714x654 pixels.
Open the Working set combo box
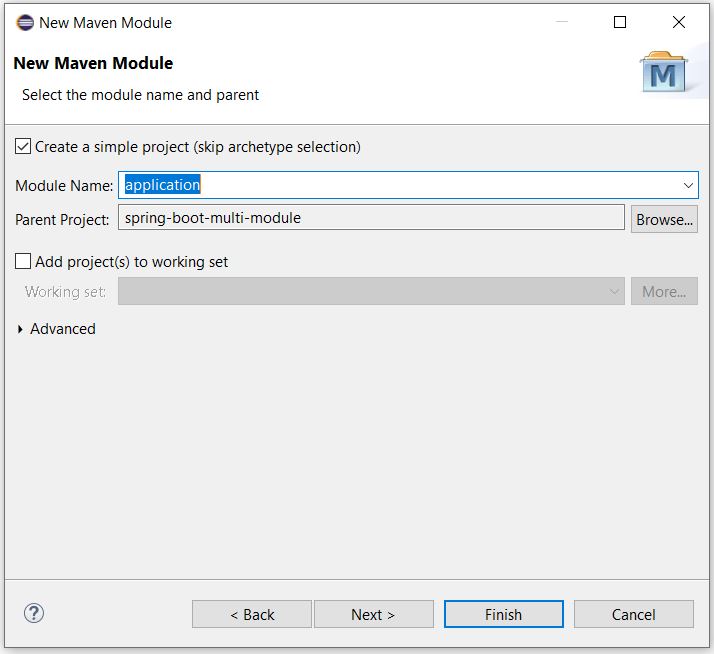point(371,292)
